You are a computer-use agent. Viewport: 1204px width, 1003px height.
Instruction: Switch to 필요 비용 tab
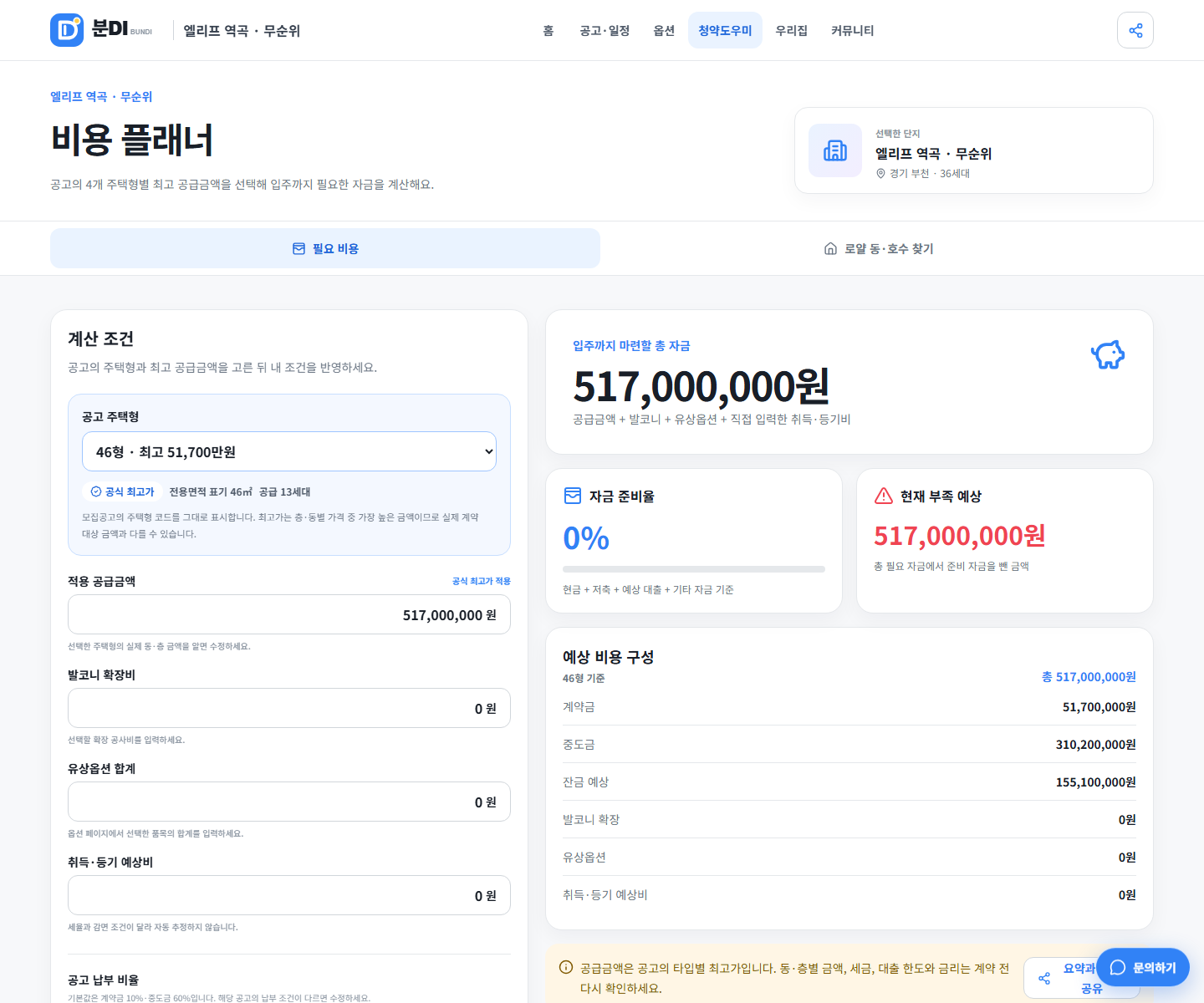(325, 248)
